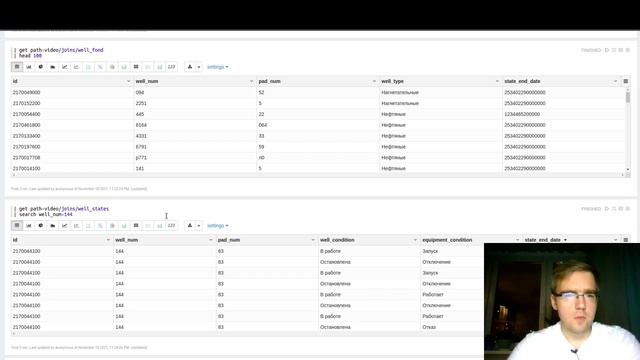Switch well_fond result to scatter chart

coord(76,67)
